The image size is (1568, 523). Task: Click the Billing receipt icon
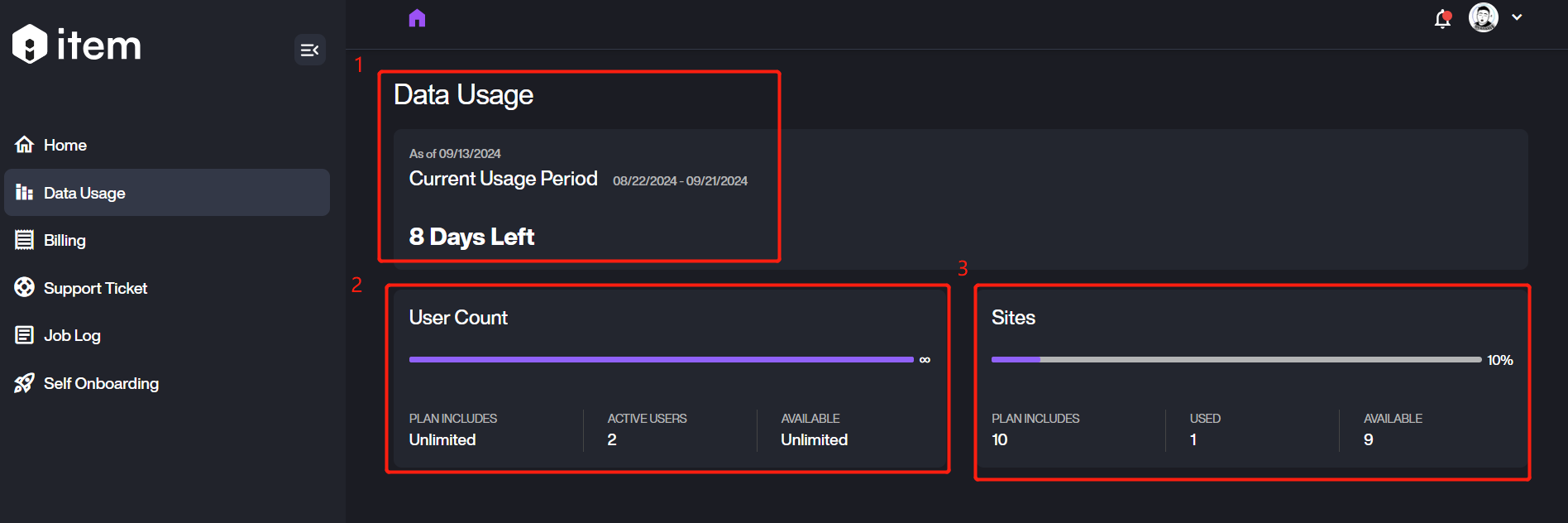pyautogui.click(x=25, y=240)
